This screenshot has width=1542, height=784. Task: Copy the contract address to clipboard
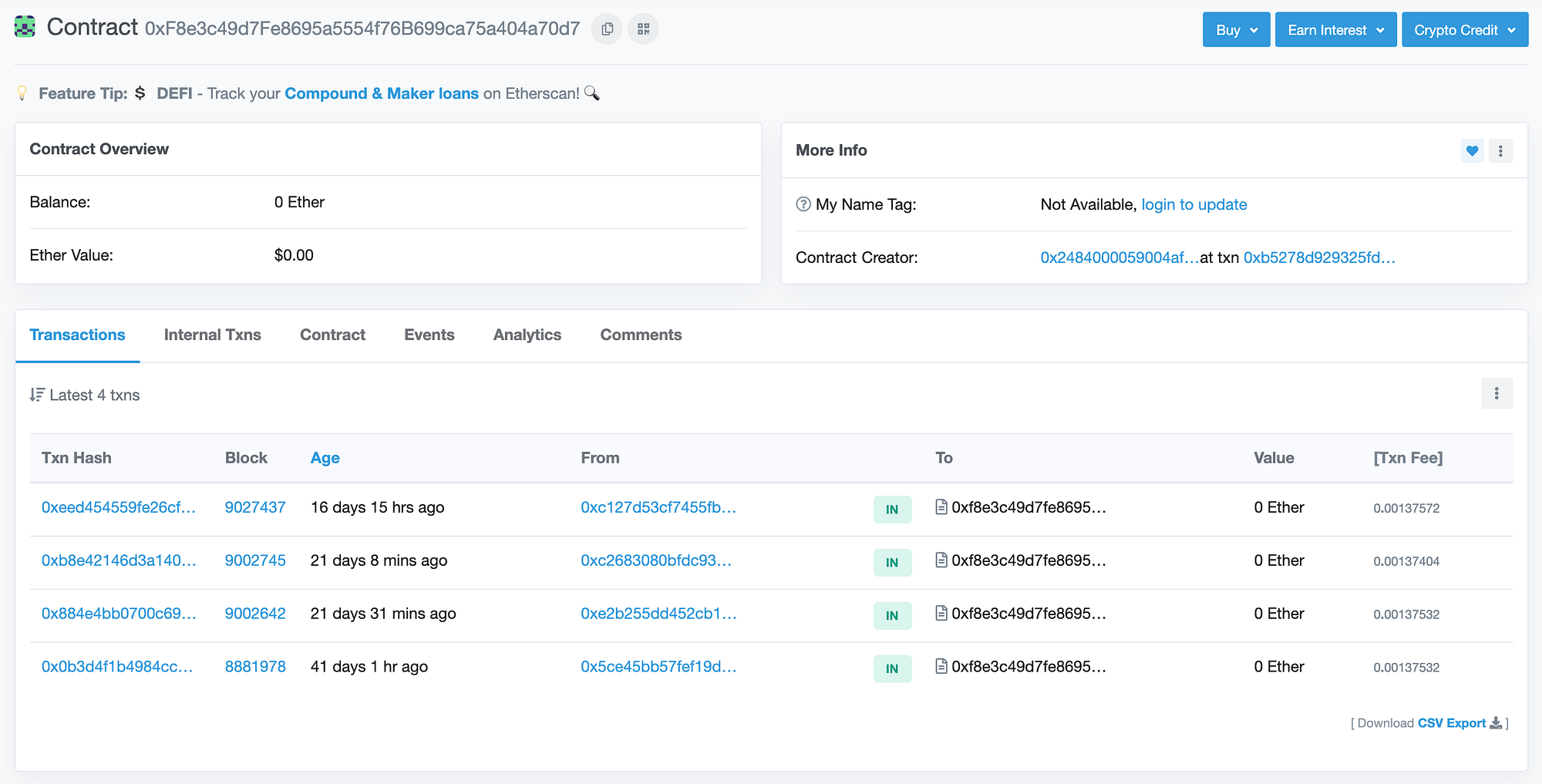tap(607, 29)
